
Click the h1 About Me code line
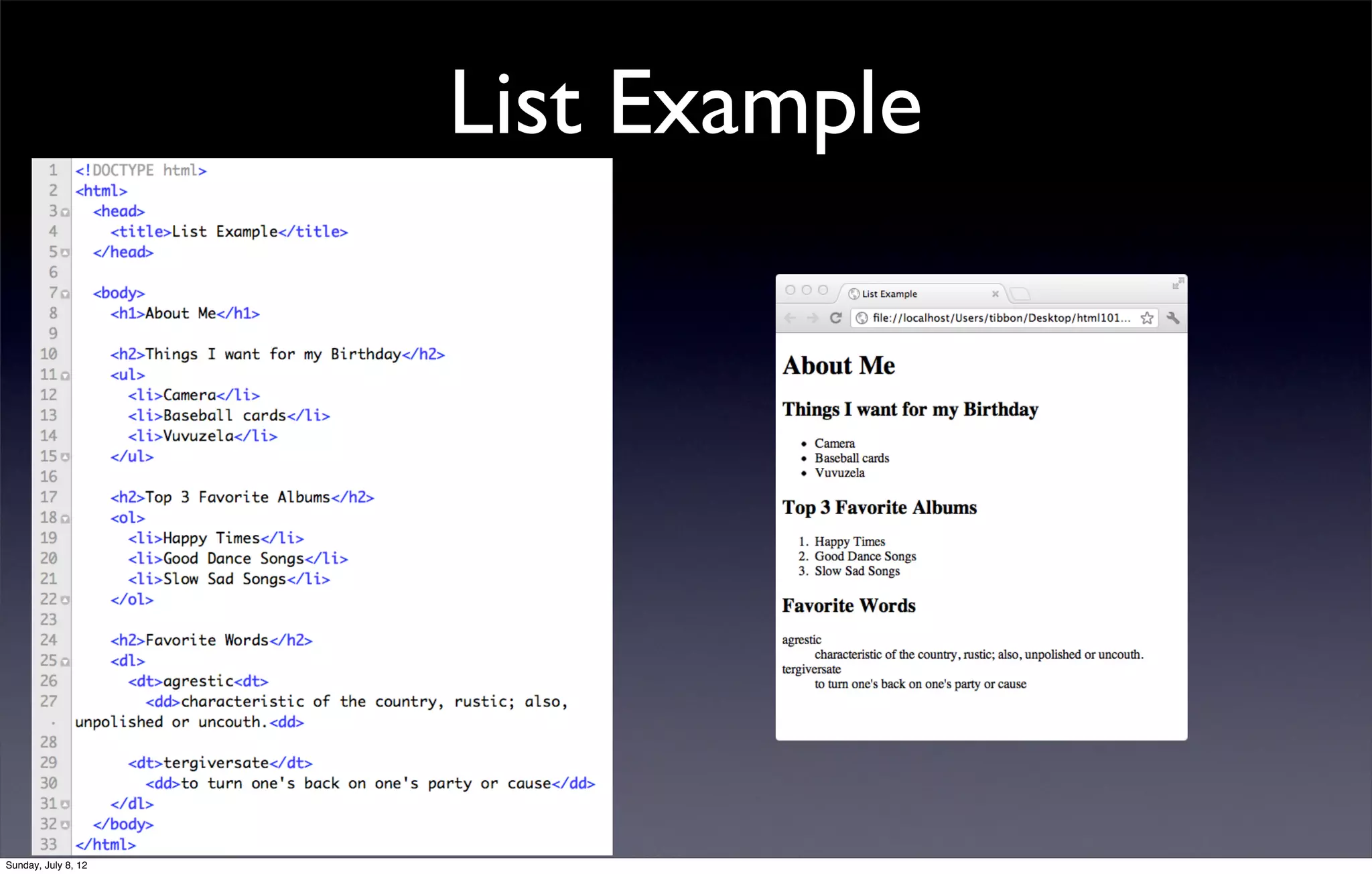point(185,314)
